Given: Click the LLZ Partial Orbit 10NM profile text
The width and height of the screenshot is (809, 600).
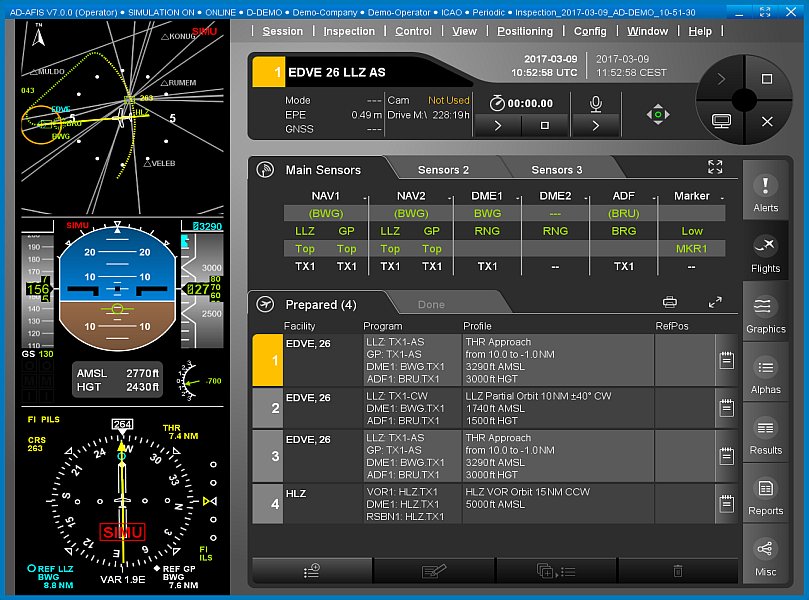Looking at the screenshot, I should click(x=538, y=396).
